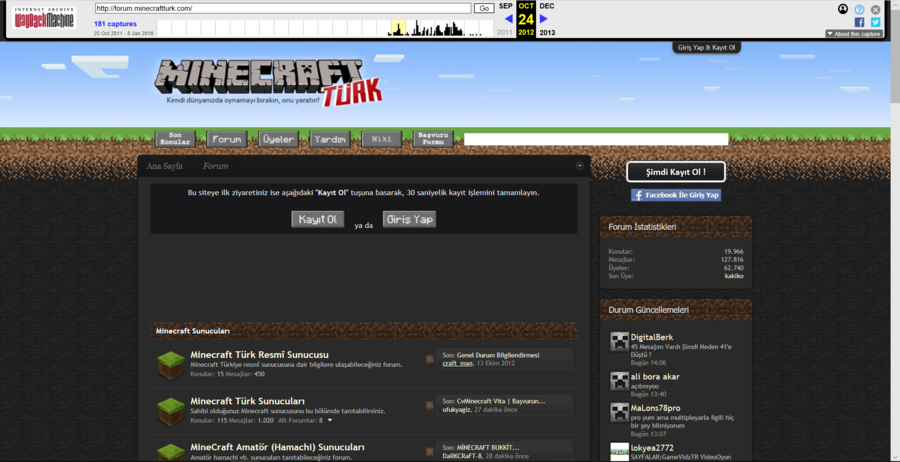Click MaLons78pro creeper avatar
Screen dimensions: 900x462
[619, 413]
